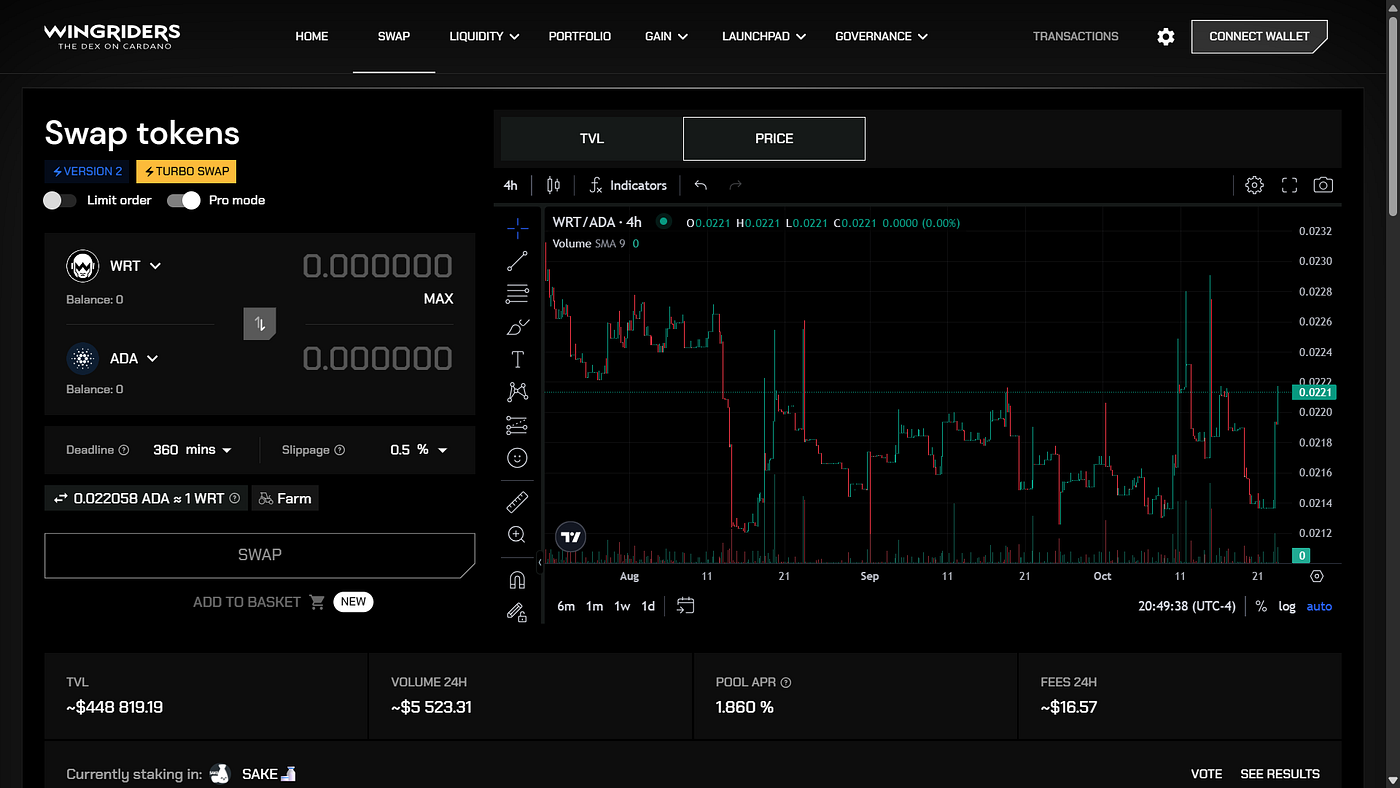The width and height of the screenshot is (1400, 788).
Task: Click the Version 2 badge
Action: tap(87, 171)
